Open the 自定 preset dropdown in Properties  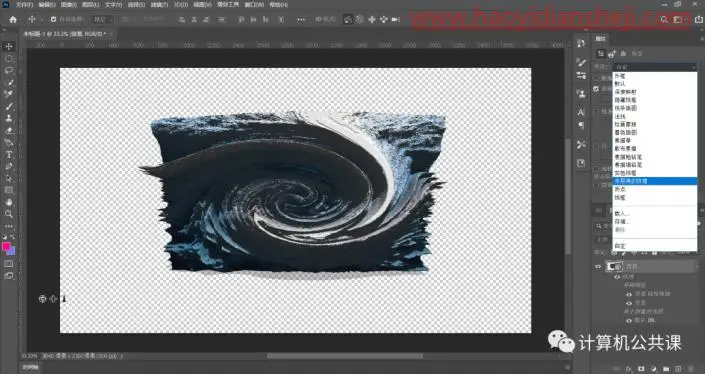[655, 67]
